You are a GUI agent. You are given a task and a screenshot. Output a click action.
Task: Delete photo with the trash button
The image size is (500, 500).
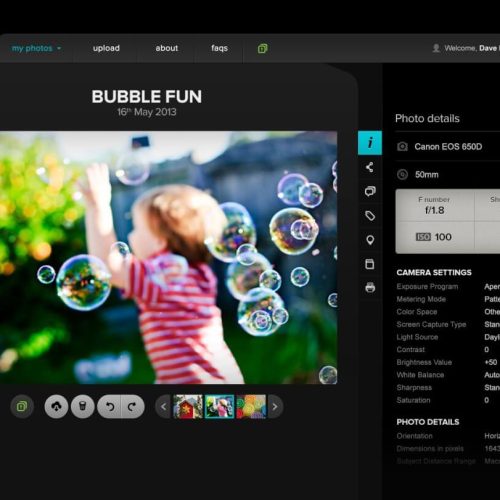tap(82, 406)
